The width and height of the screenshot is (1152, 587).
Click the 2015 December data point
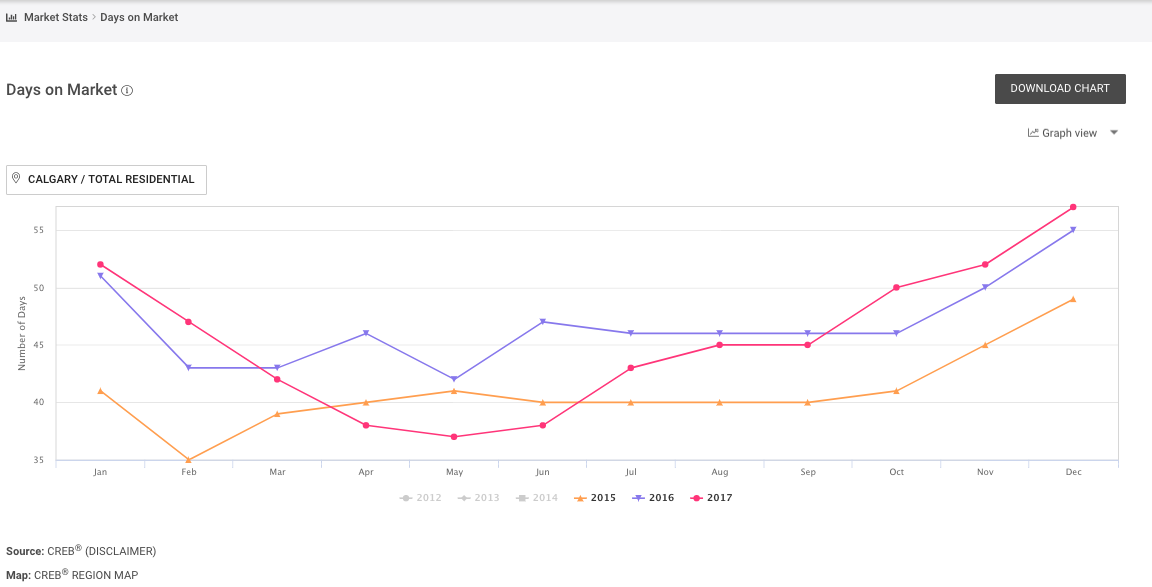[1073, 299]
